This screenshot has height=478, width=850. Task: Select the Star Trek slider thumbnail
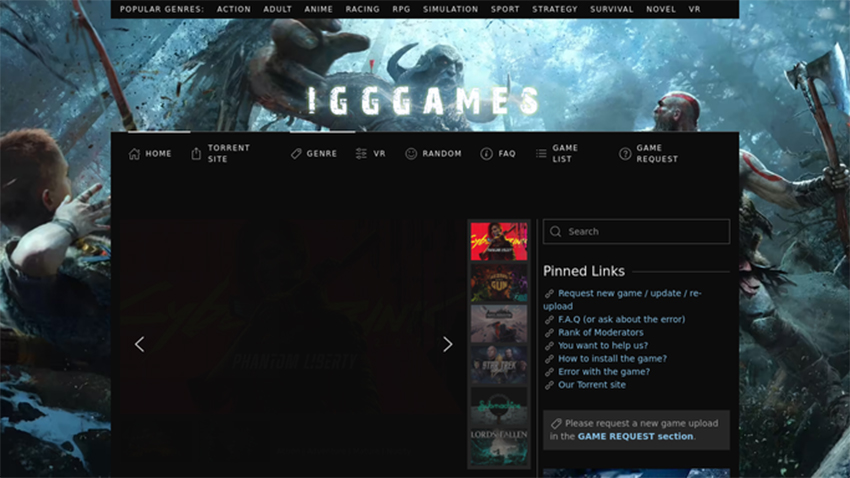point(499,365)
